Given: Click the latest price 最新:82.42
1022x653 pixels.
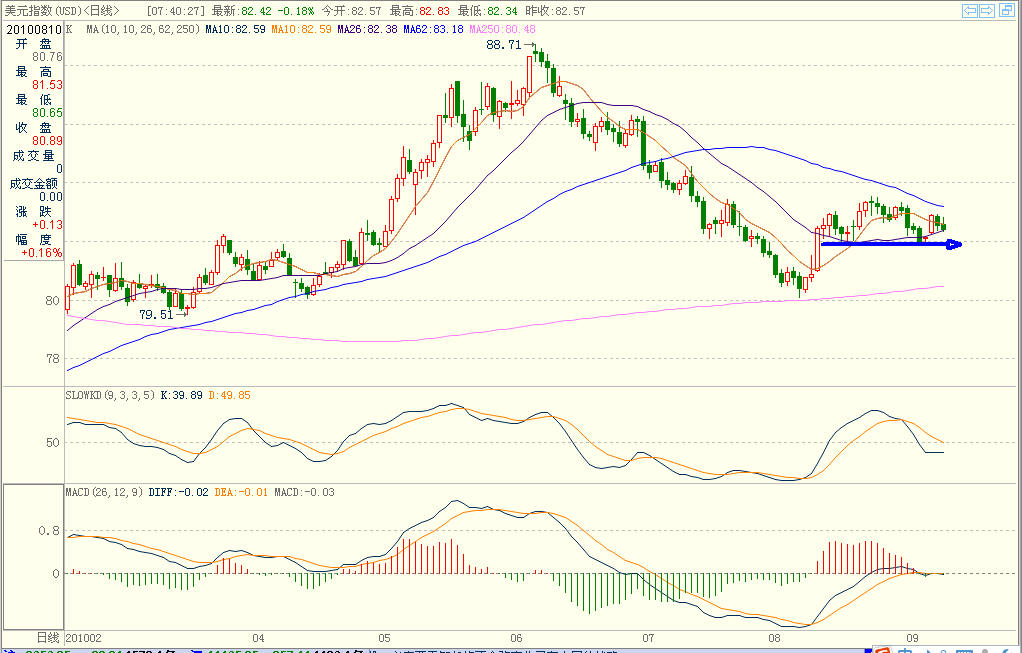Looking at the screenshot, I should [241, 11].
